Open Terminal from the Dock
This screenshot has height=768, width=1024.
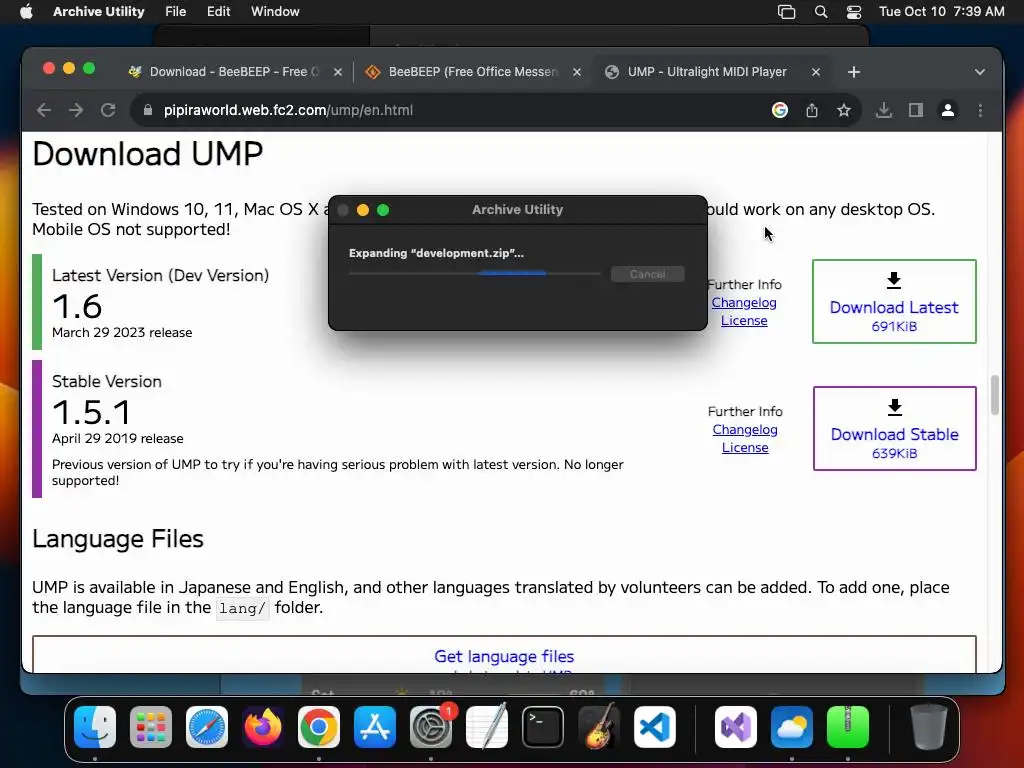point(543,727)
